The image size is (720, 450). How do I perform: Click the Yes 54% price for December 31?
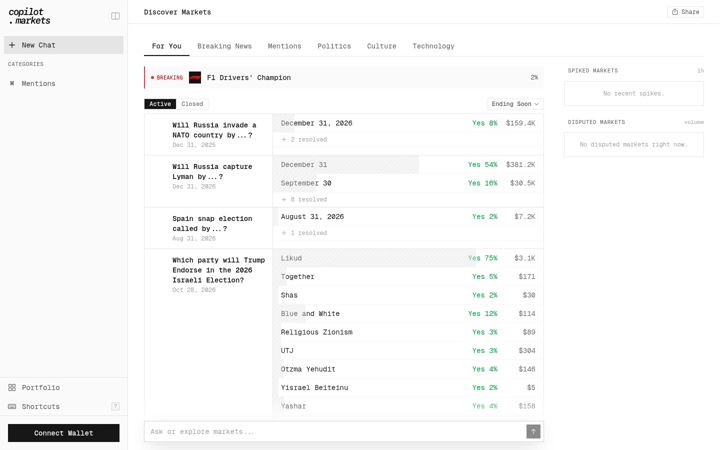[483, 165]
